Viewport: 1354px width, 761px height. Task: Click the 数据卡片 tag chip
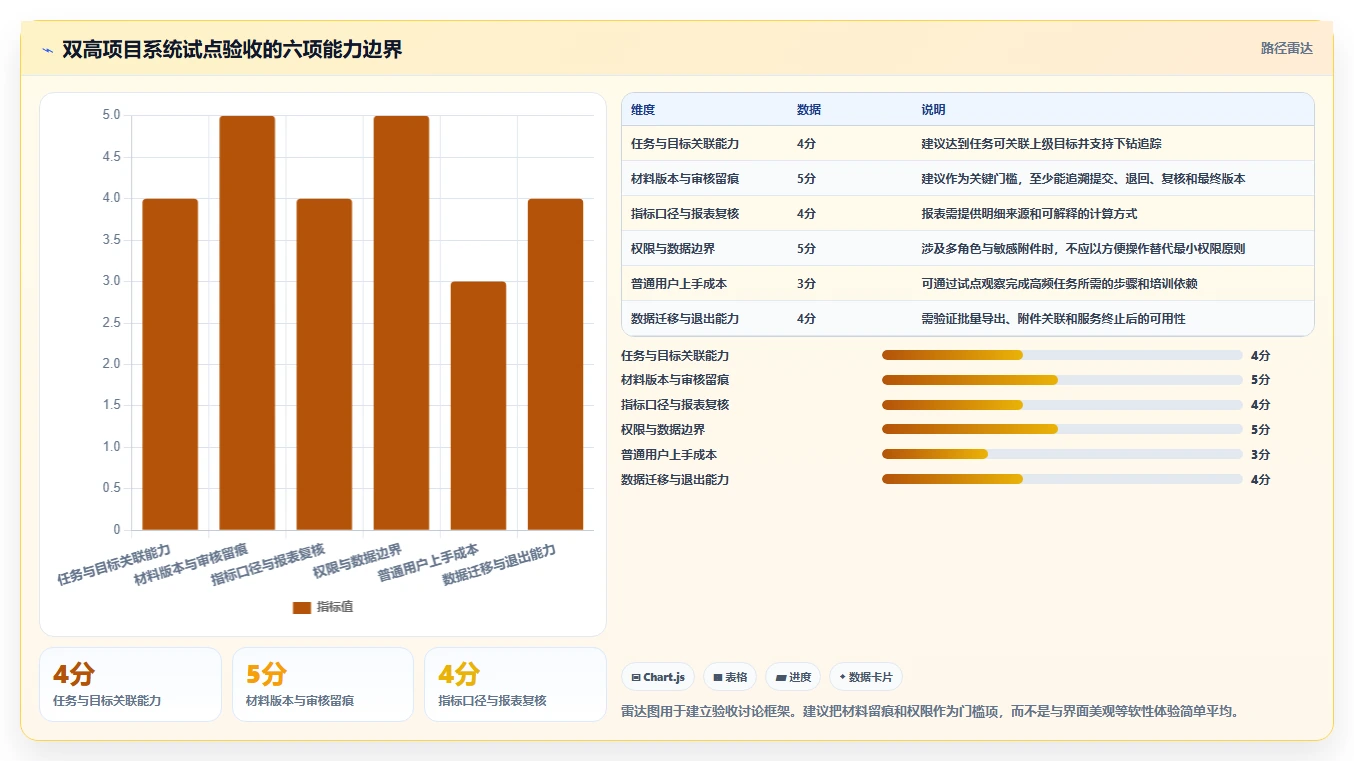coord(866,677)
